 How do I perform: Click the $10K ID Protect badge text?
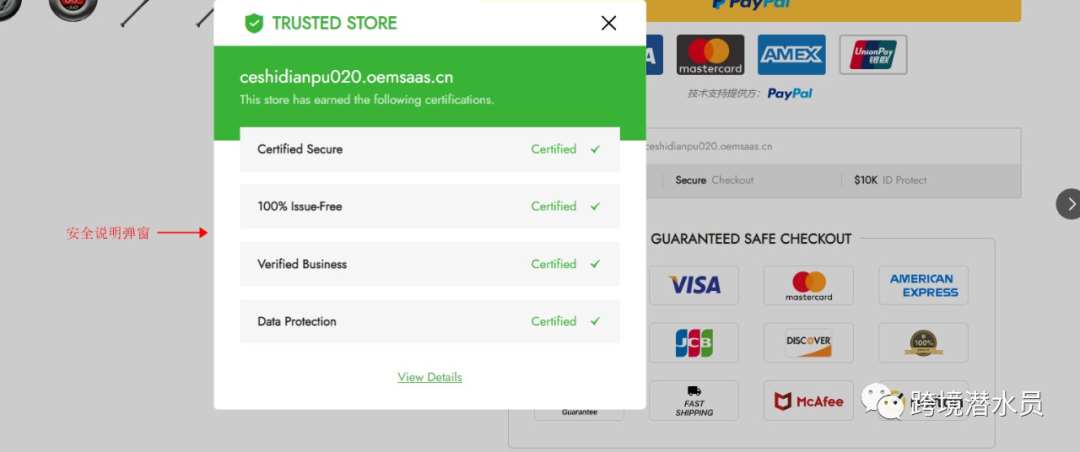[x=890, y=180]
